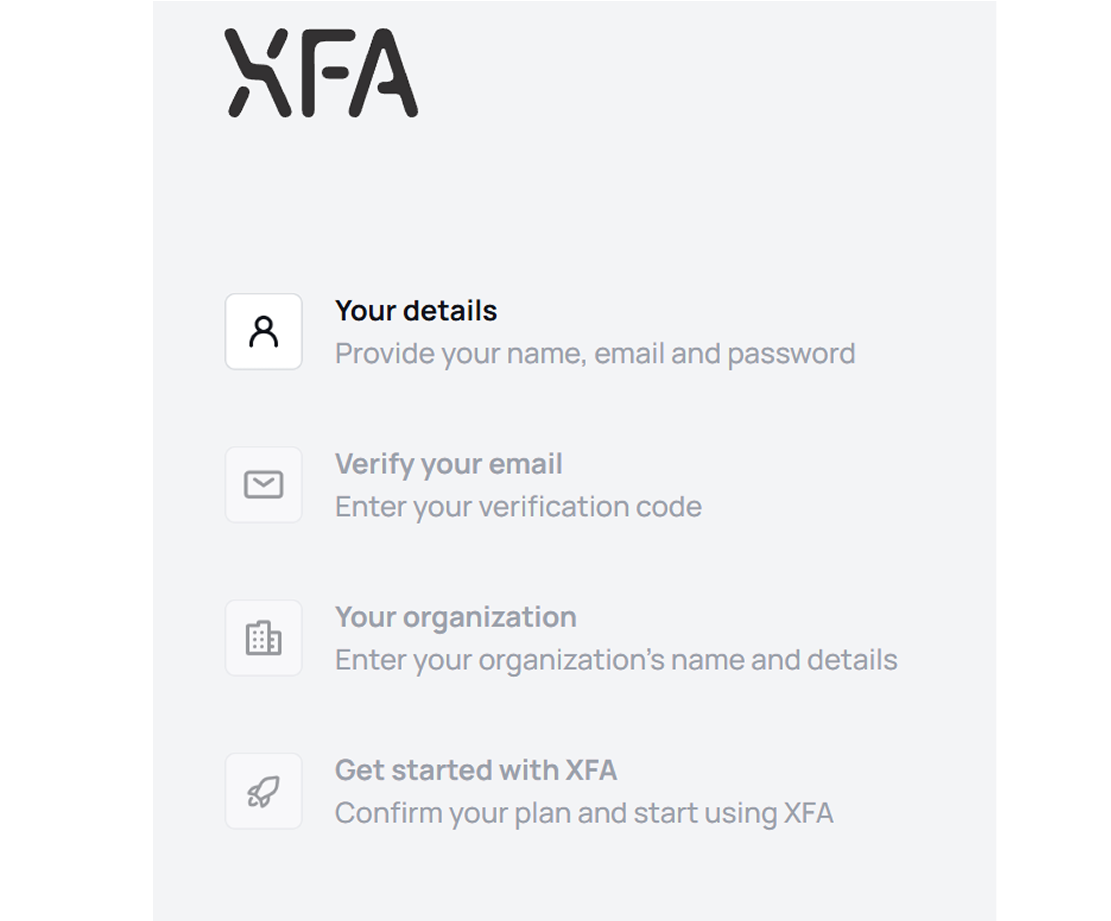Click the envelope icon for Verify your email
Image resolution: width=1111 pixels, height=921 pixels.
pos(264,485)
